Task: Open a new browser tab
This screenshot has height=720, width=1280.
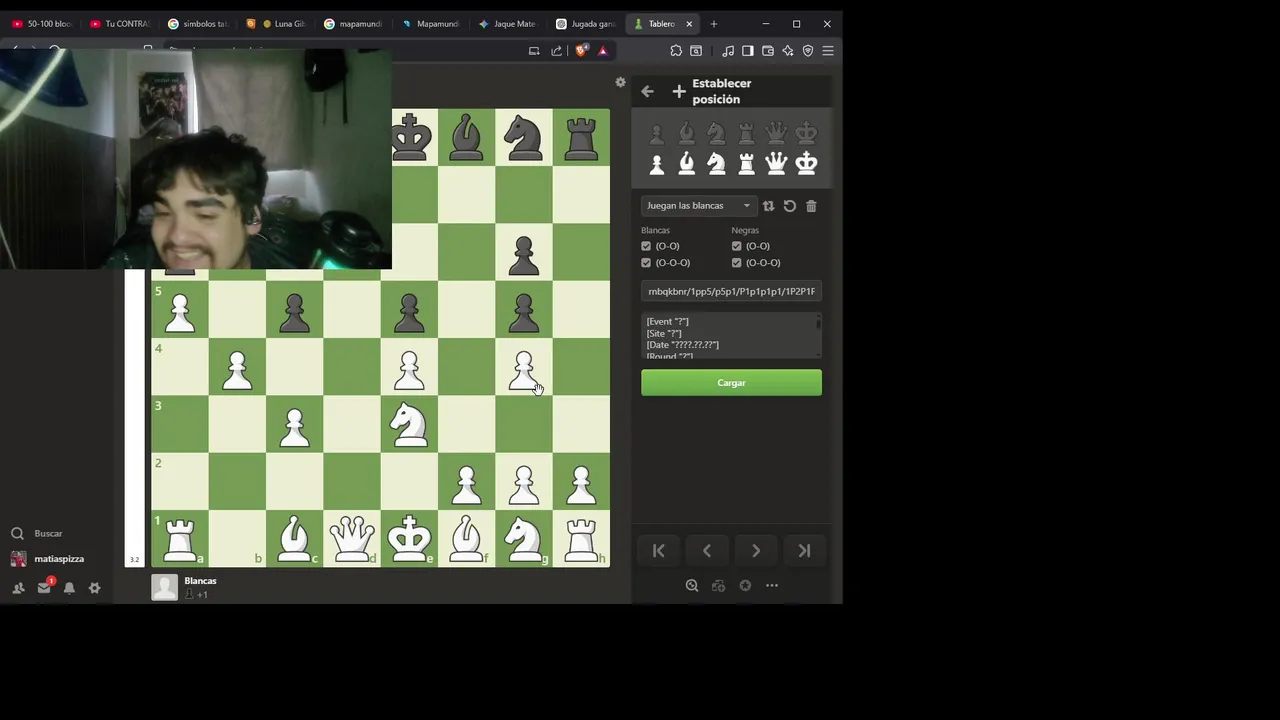Action: tap(713, 24)
